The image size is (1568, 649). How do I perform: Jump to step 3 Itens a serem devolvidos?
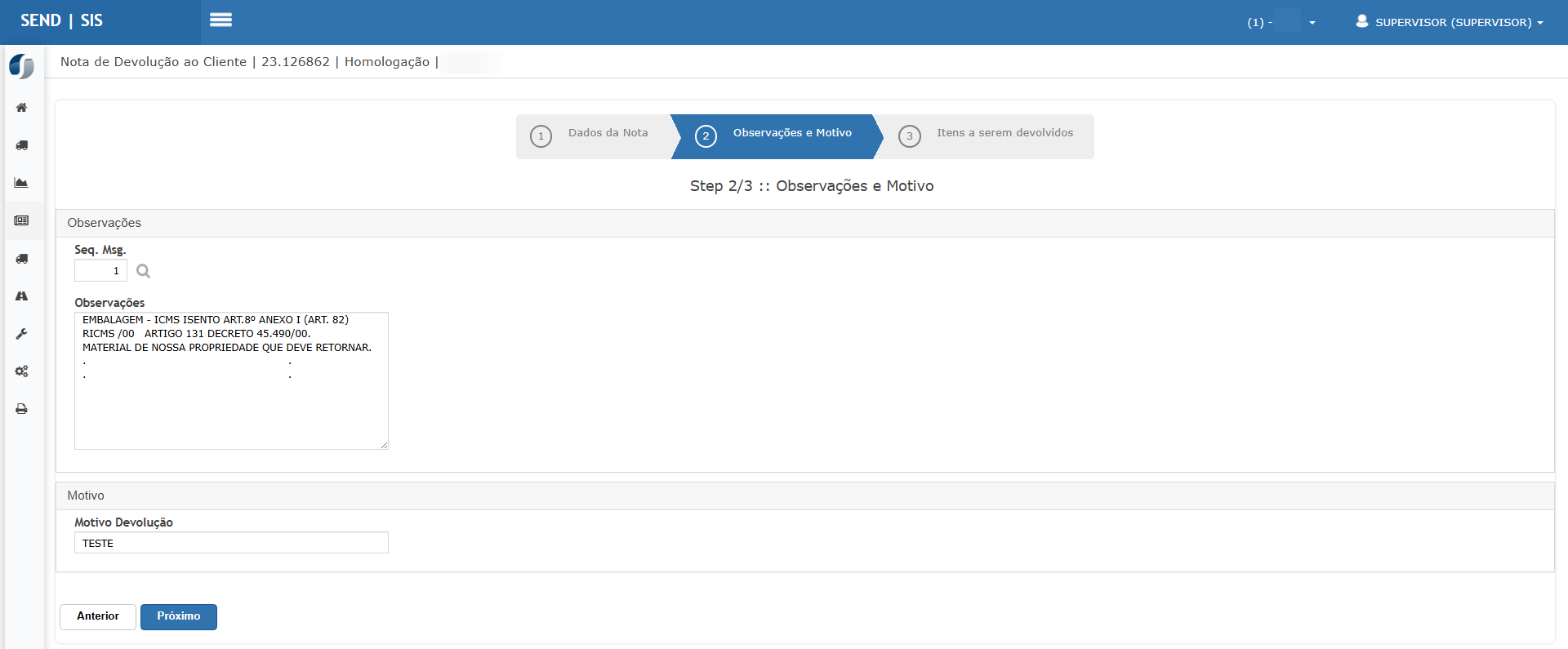(x=990, y=136)
